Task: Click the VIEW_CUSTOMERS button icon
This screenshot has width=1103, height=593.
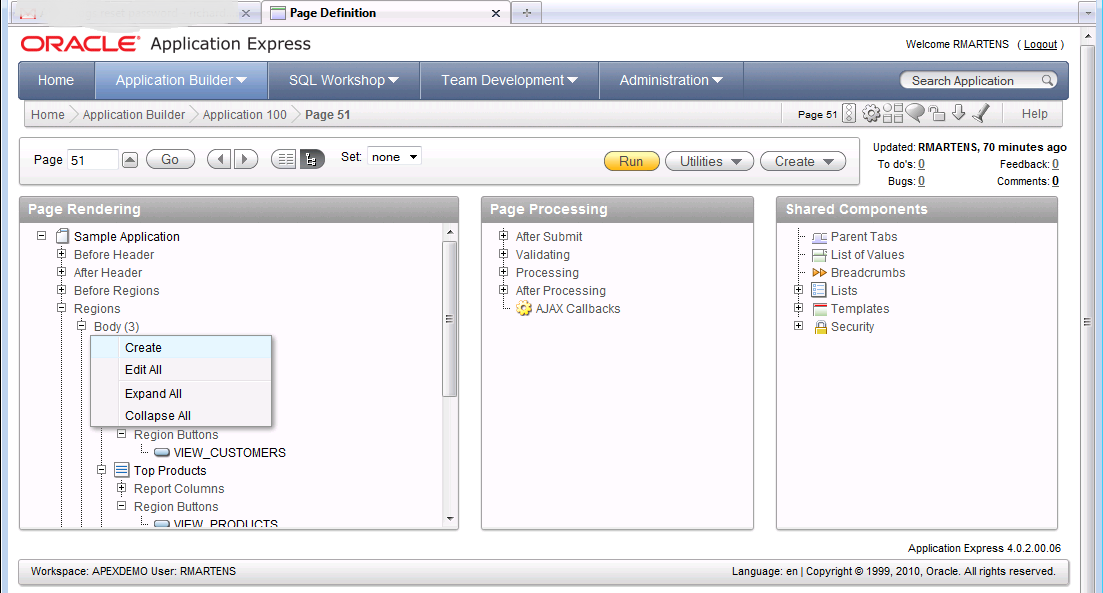Action: click(x=162, y=452)
